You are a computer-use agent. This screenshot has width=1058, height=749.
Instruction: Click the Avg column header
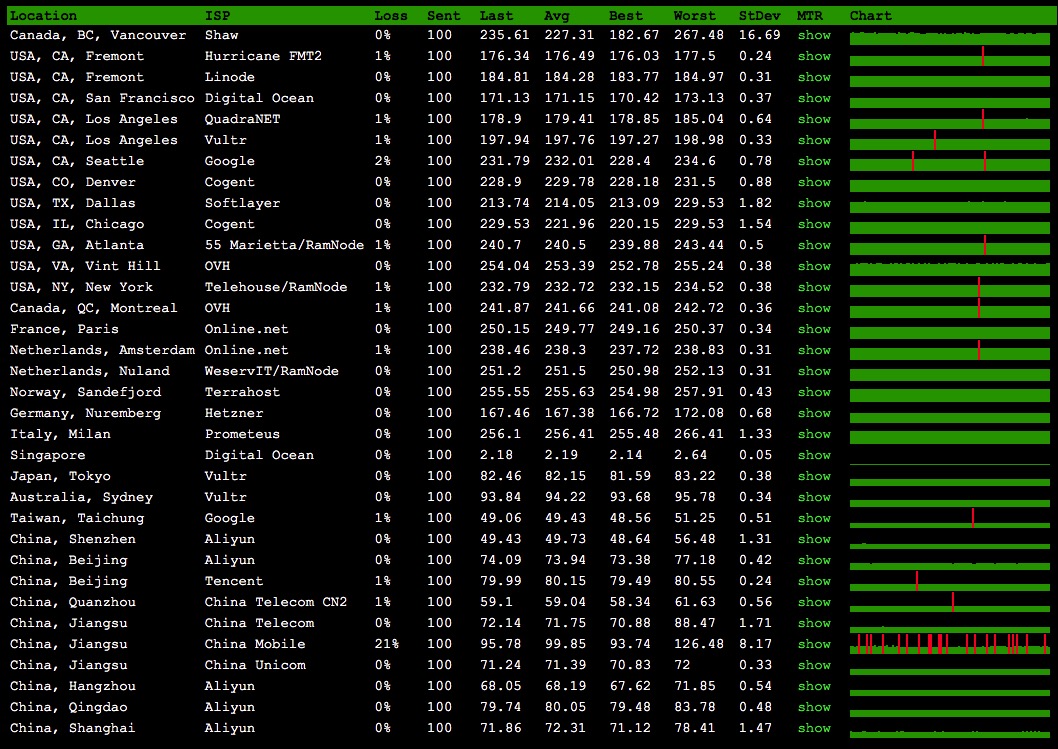click(x=557, y=16)
